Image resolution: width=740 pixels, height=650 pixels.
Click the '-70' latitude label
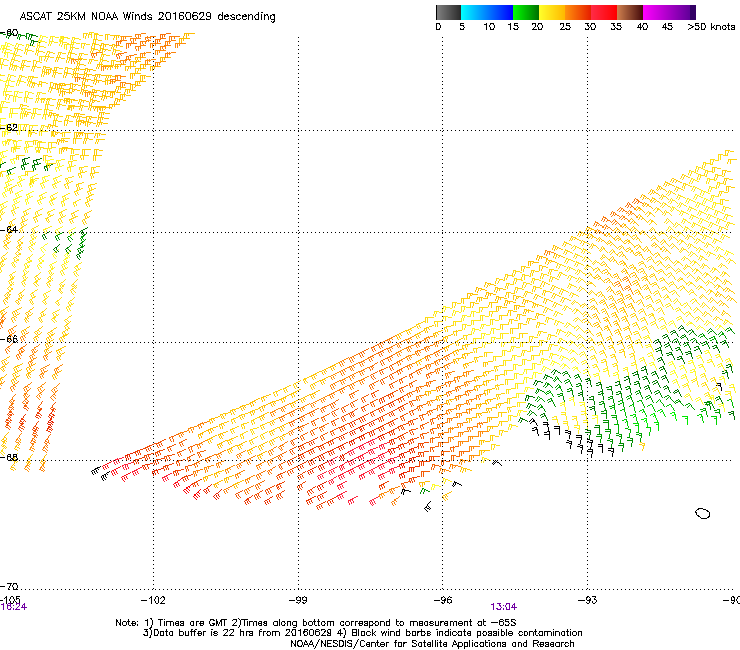(9, 587)
